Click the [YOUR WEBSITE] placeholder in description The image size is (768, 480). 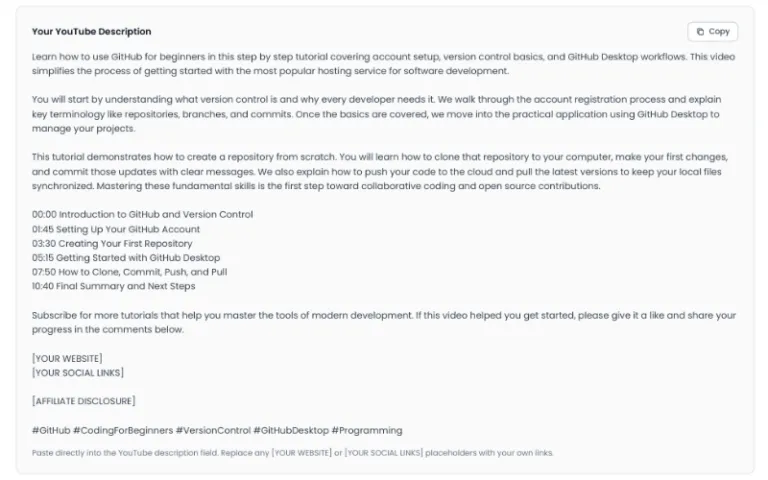click(x=67, y=359)
